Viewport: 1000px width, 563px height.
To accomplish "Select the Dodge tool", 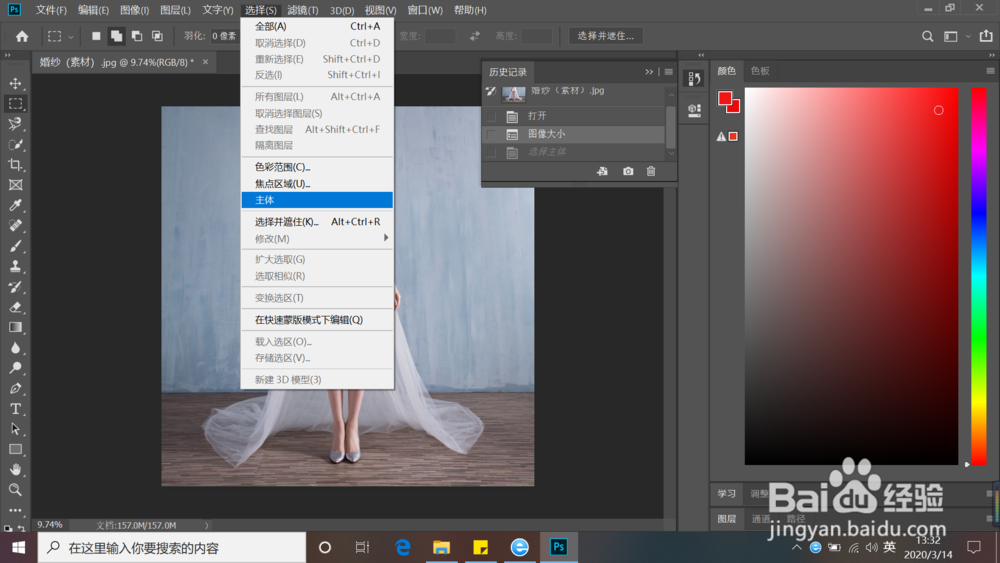I will [15, 368].
